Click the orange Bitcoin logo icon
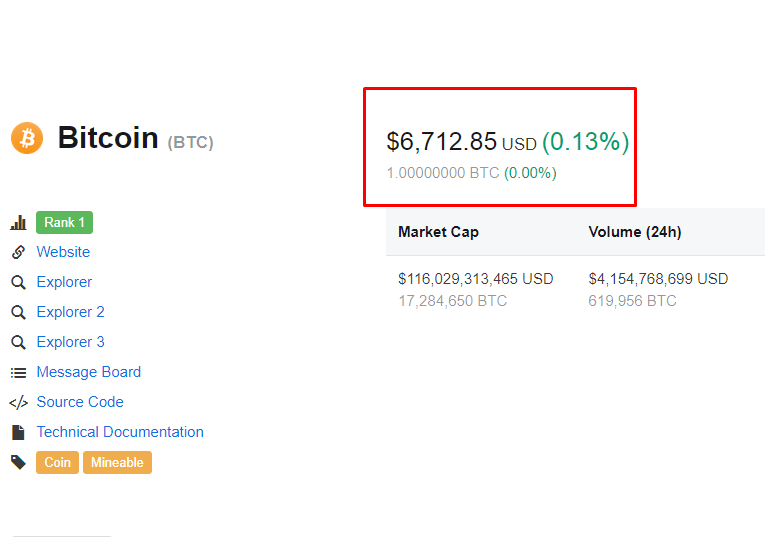The width and height of the screenshot is (765, 537). click(27, 138)
